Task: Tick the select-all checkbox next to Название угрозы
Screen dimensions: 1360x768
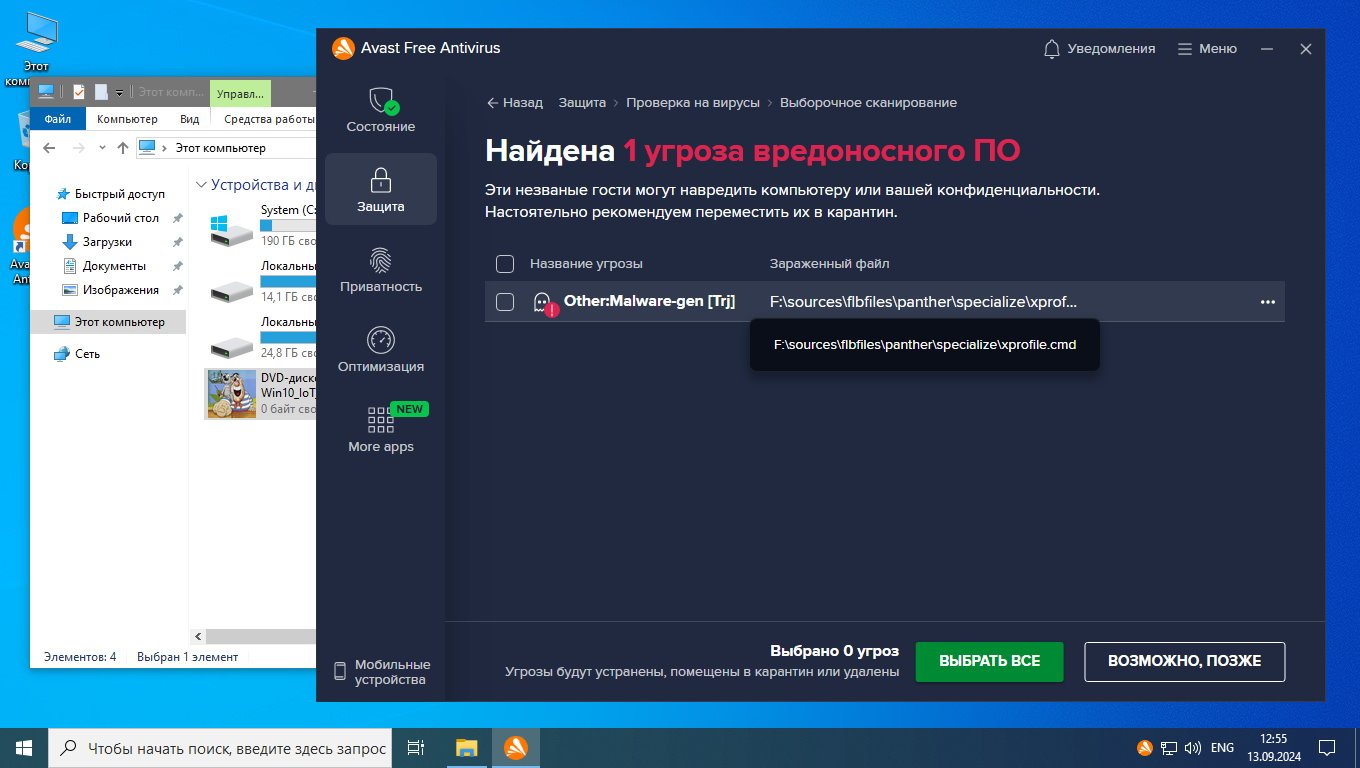Action: click(x=505, y=264)
